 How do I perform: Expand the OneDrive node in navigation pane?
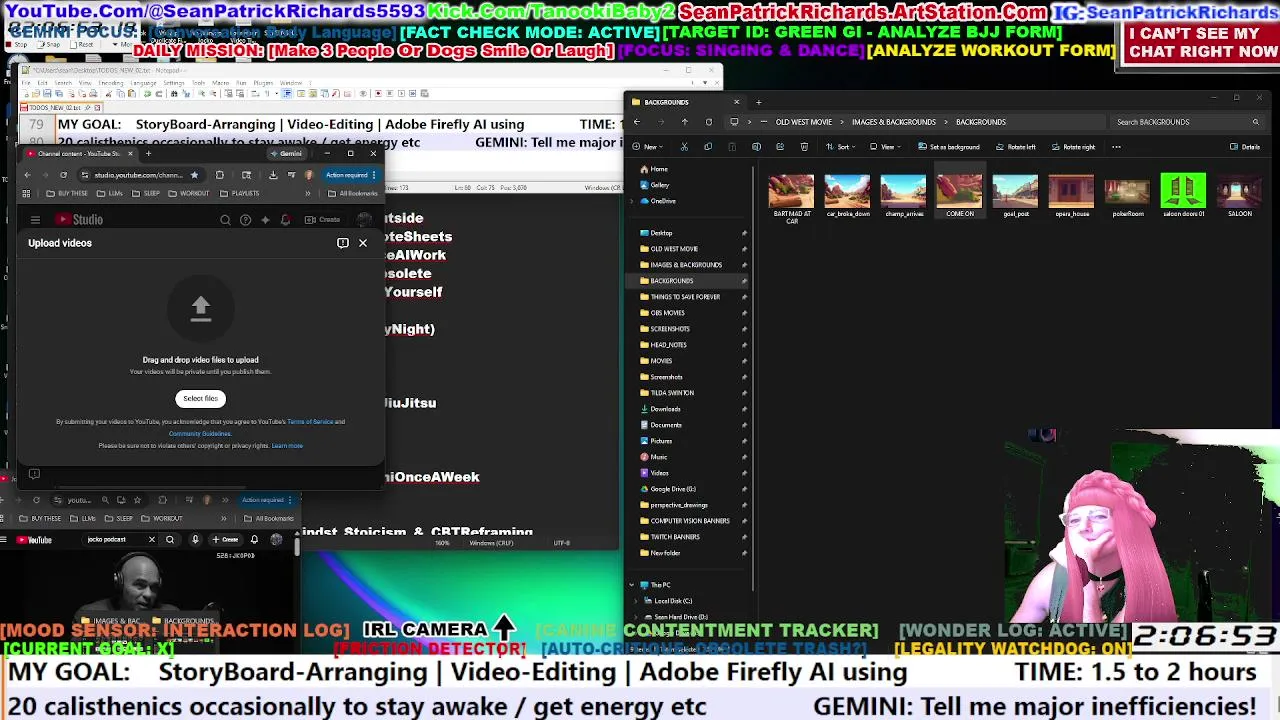pos(631,201)
